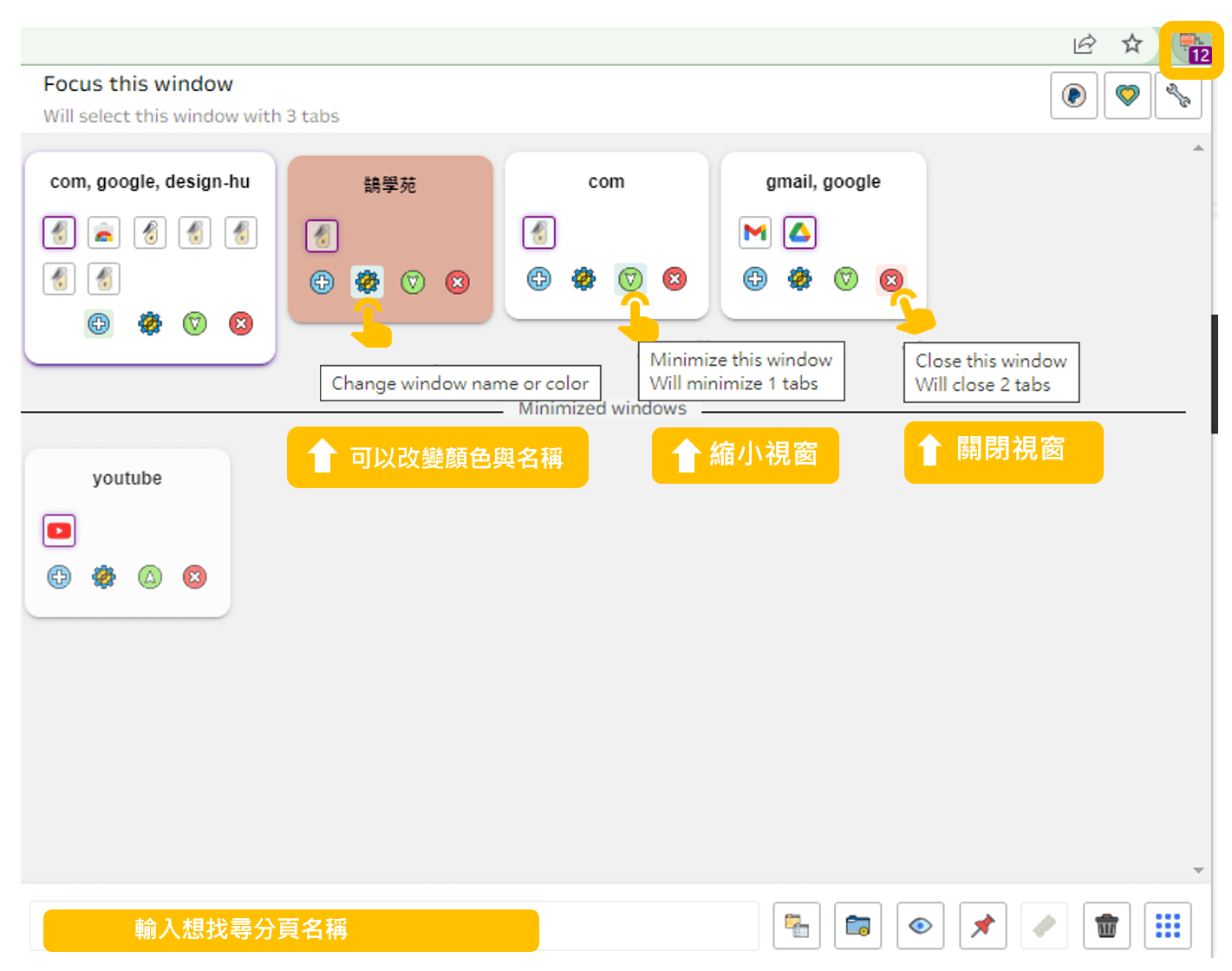Open grid view using the blue grid icon
1232x971 pixels.
pos(1168,926)
